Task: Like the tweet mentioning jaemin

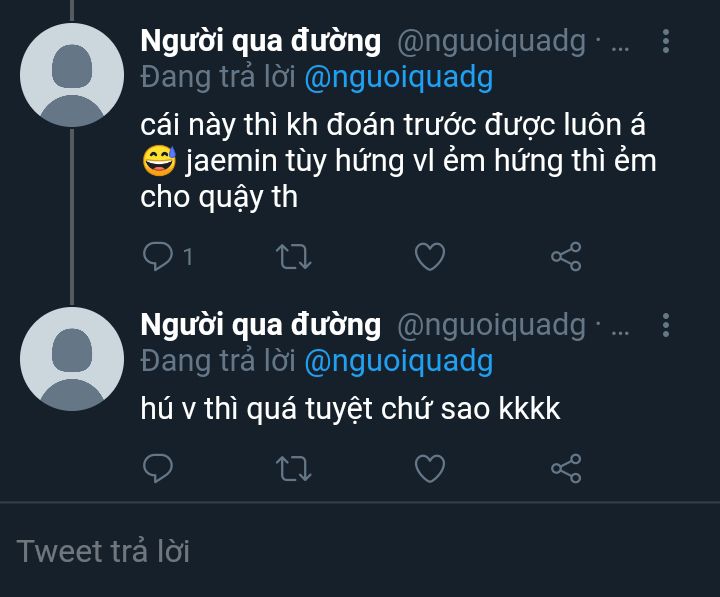Action: 429,257
